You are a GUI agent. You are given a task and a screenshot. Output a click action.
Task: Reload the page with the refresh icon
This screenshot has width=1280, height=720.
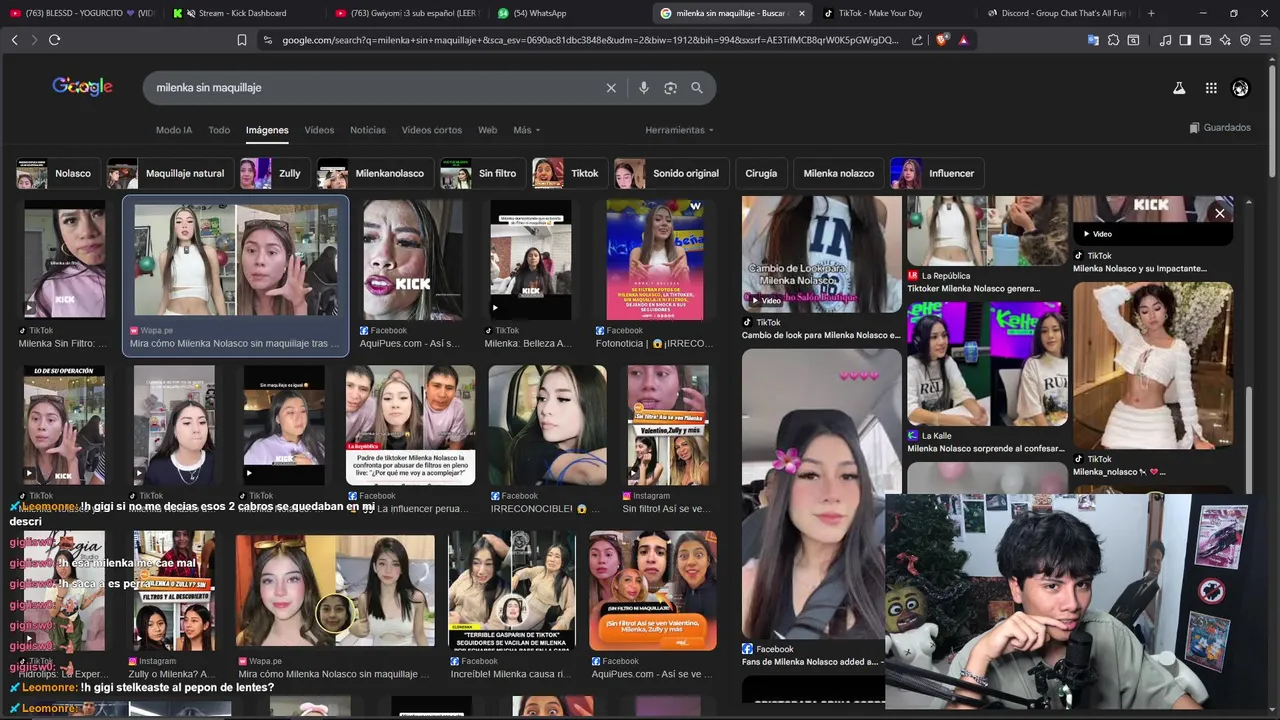54,40
